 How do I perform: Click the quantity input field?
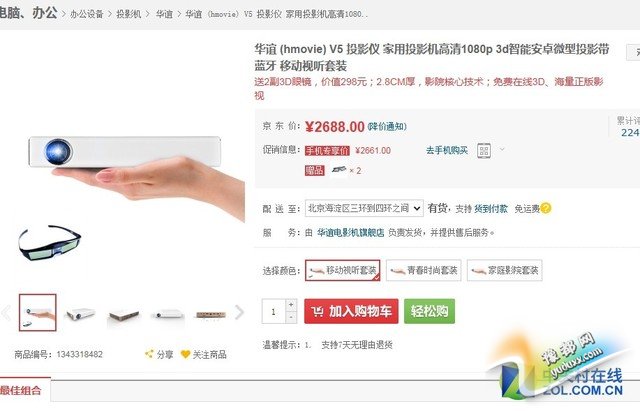[x=273, y=311]
